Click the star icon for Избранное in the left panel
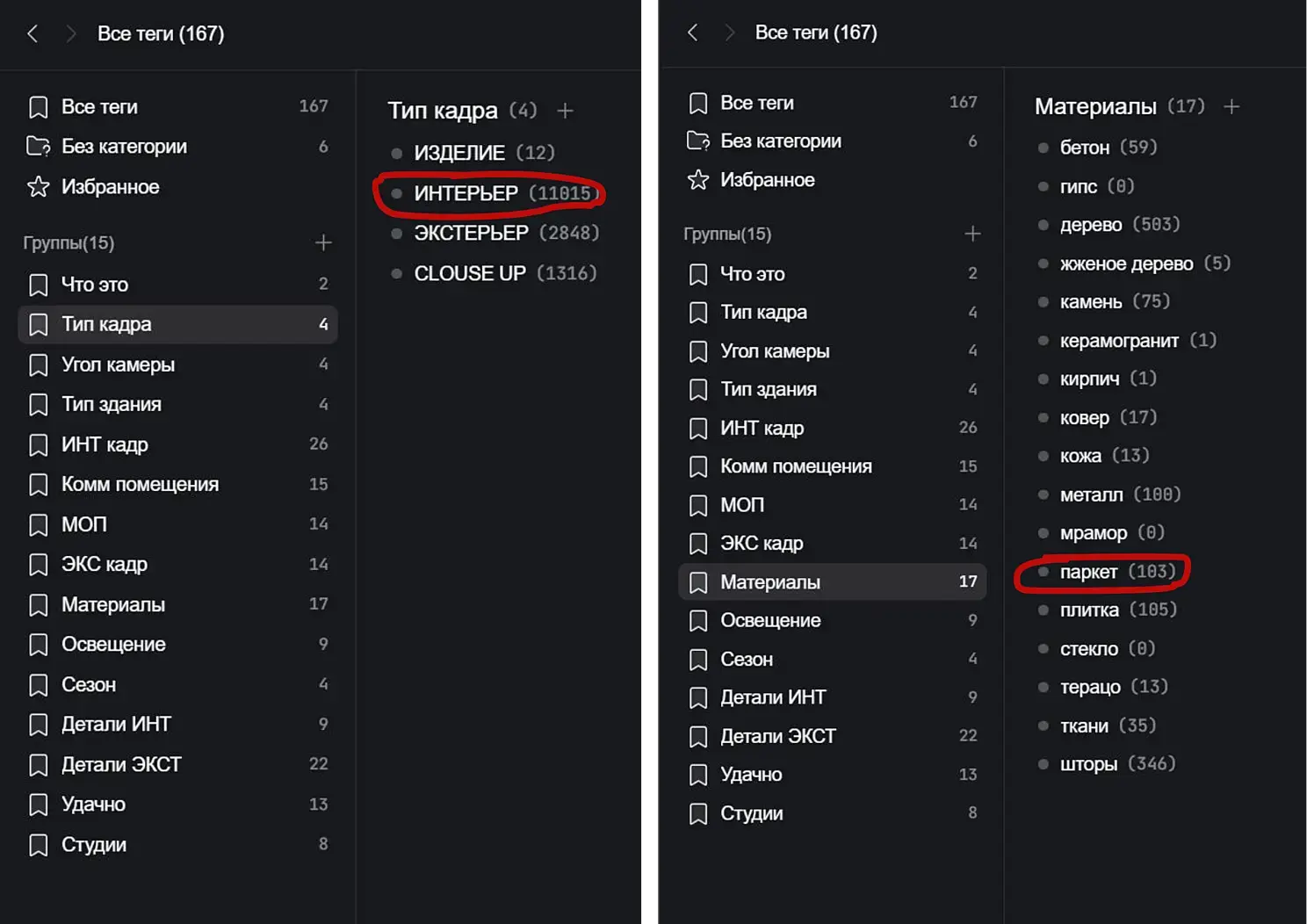This screenshot has width=1307, height=924. coord(38,187)
